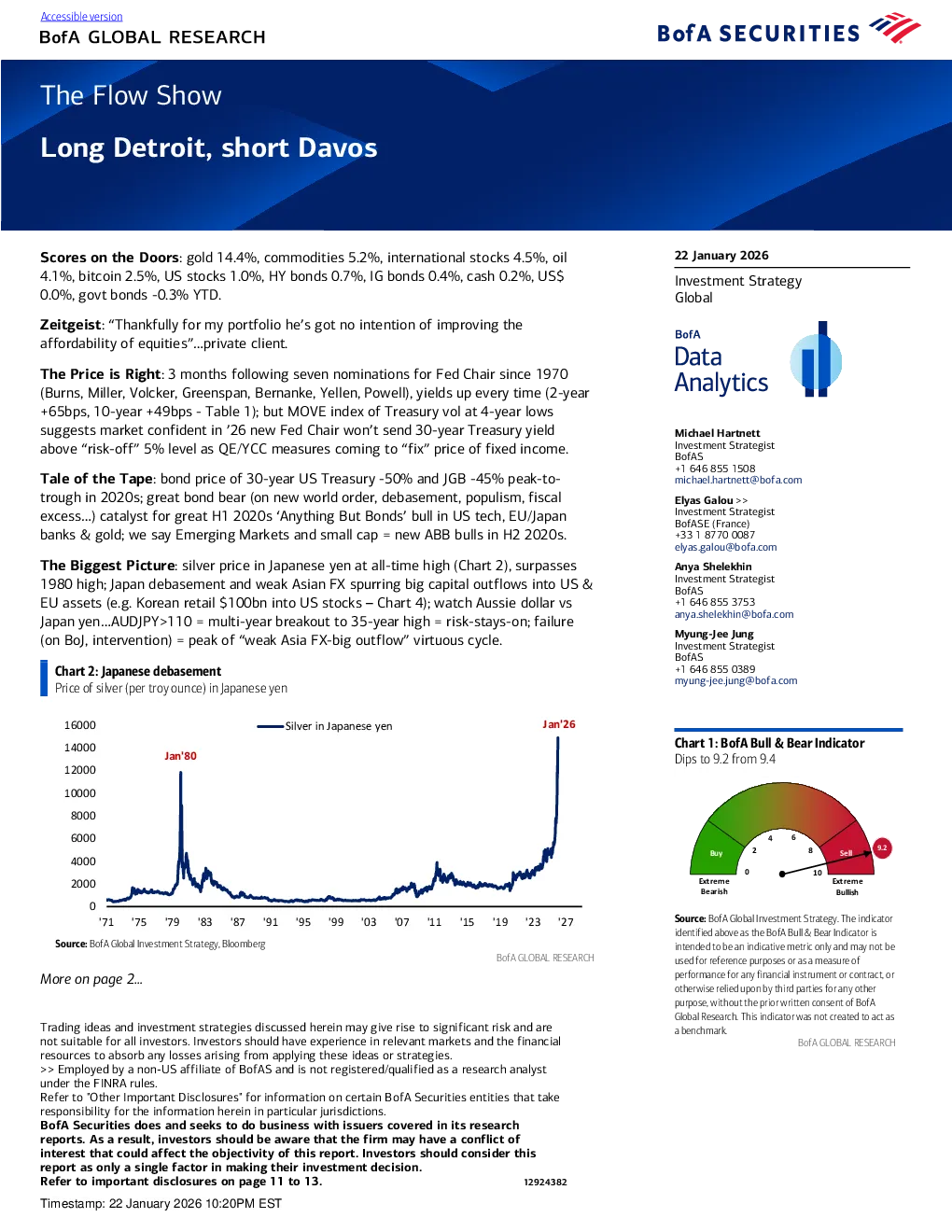
Task: Click the '07 x-axis year label
Action: click(401, 922)
